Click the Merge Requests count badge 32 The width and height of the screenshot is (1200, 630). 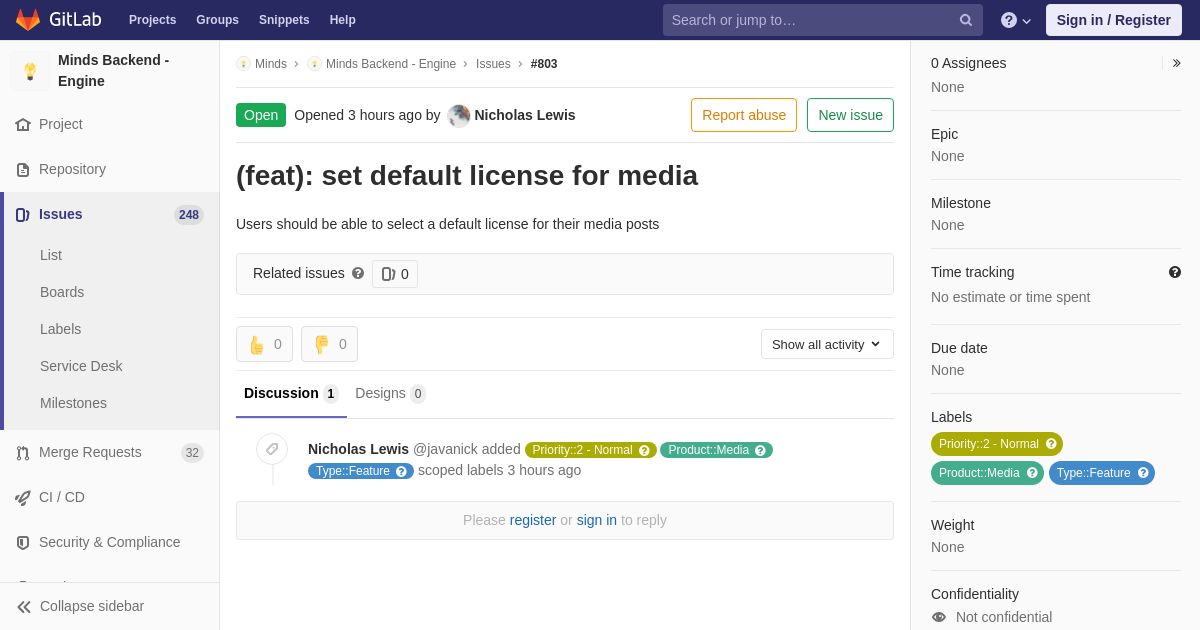[x=192, y=453]
